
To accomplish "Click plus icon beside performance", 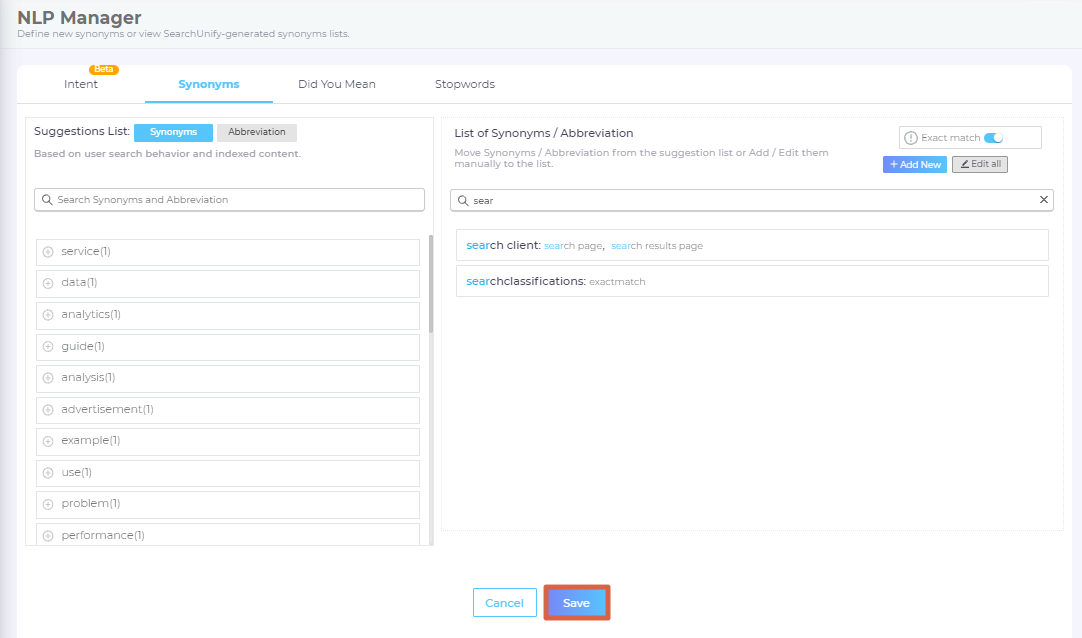I will 48,535.
